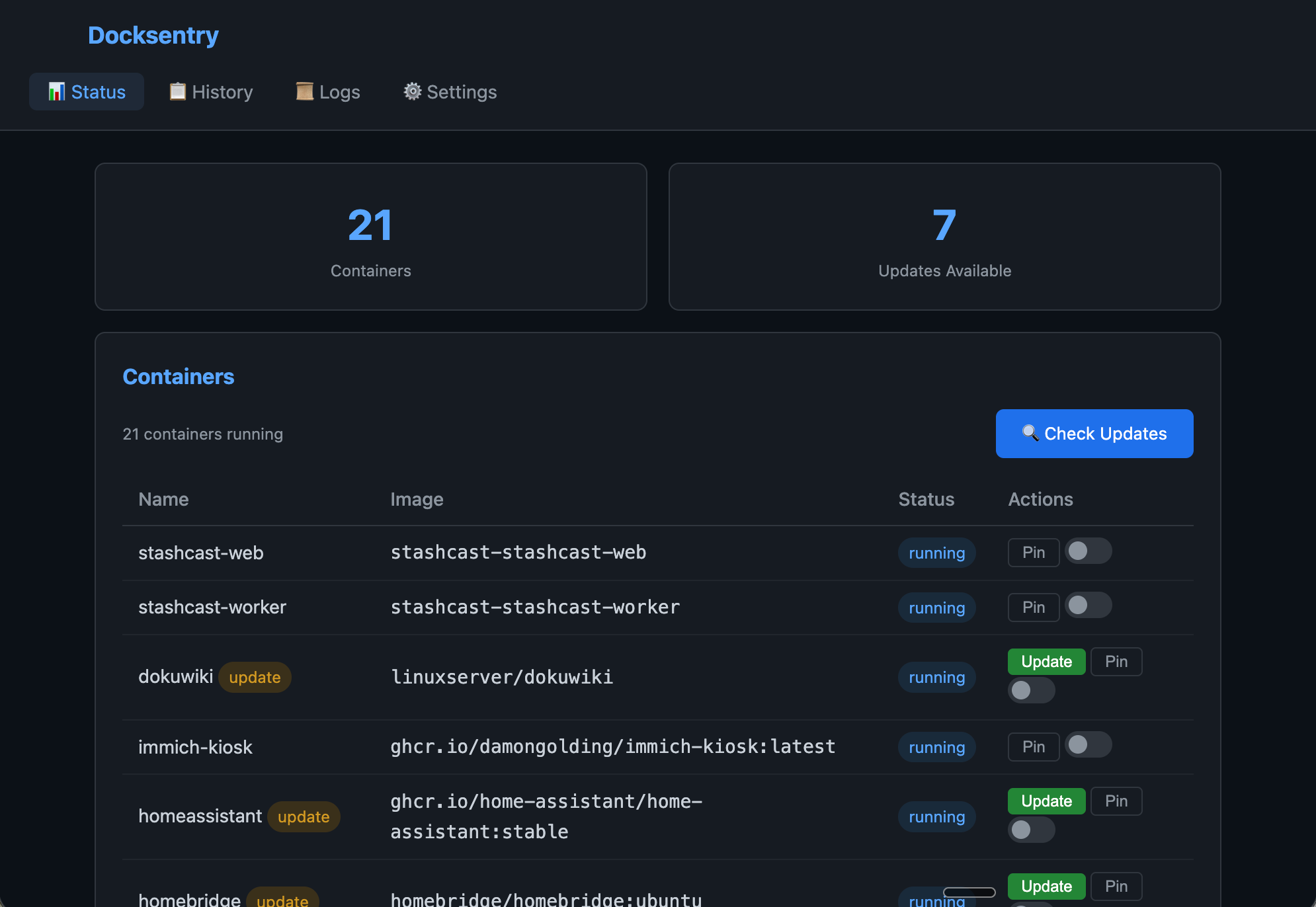Click the bar chart icon in Status tab
This screenshot has width=1316, height=907.
(57, 91)
